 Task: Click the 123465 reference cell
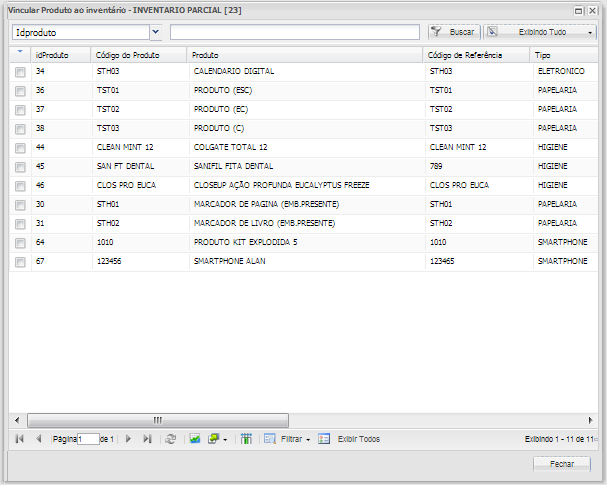478,261
